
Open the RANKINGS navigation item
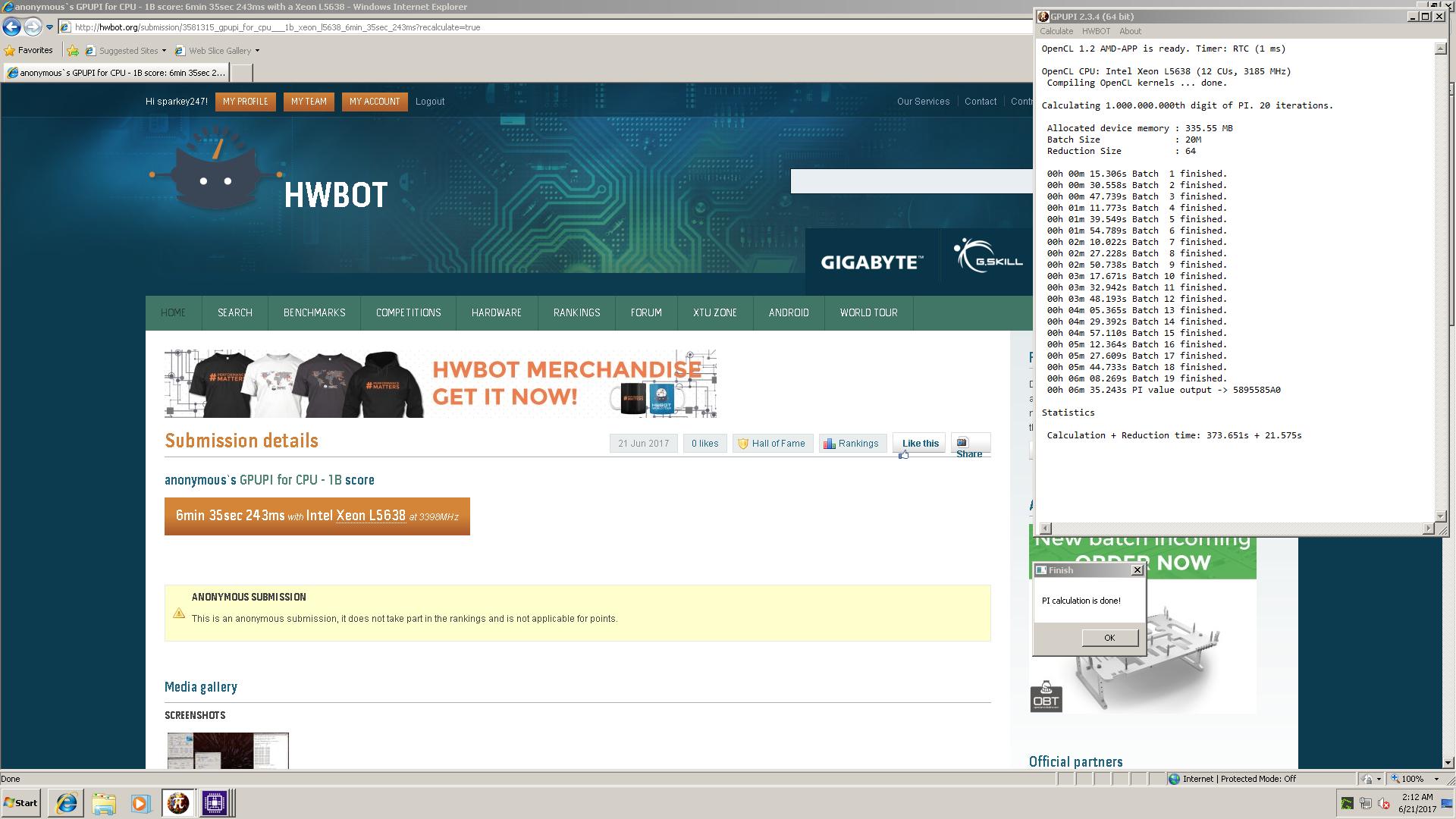pyautogui.click(x=577, y=313)
